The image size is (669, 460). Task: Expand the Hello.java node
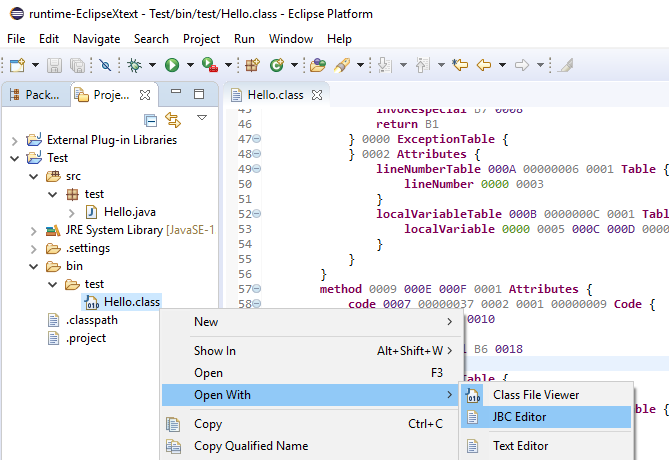(71, 213)
